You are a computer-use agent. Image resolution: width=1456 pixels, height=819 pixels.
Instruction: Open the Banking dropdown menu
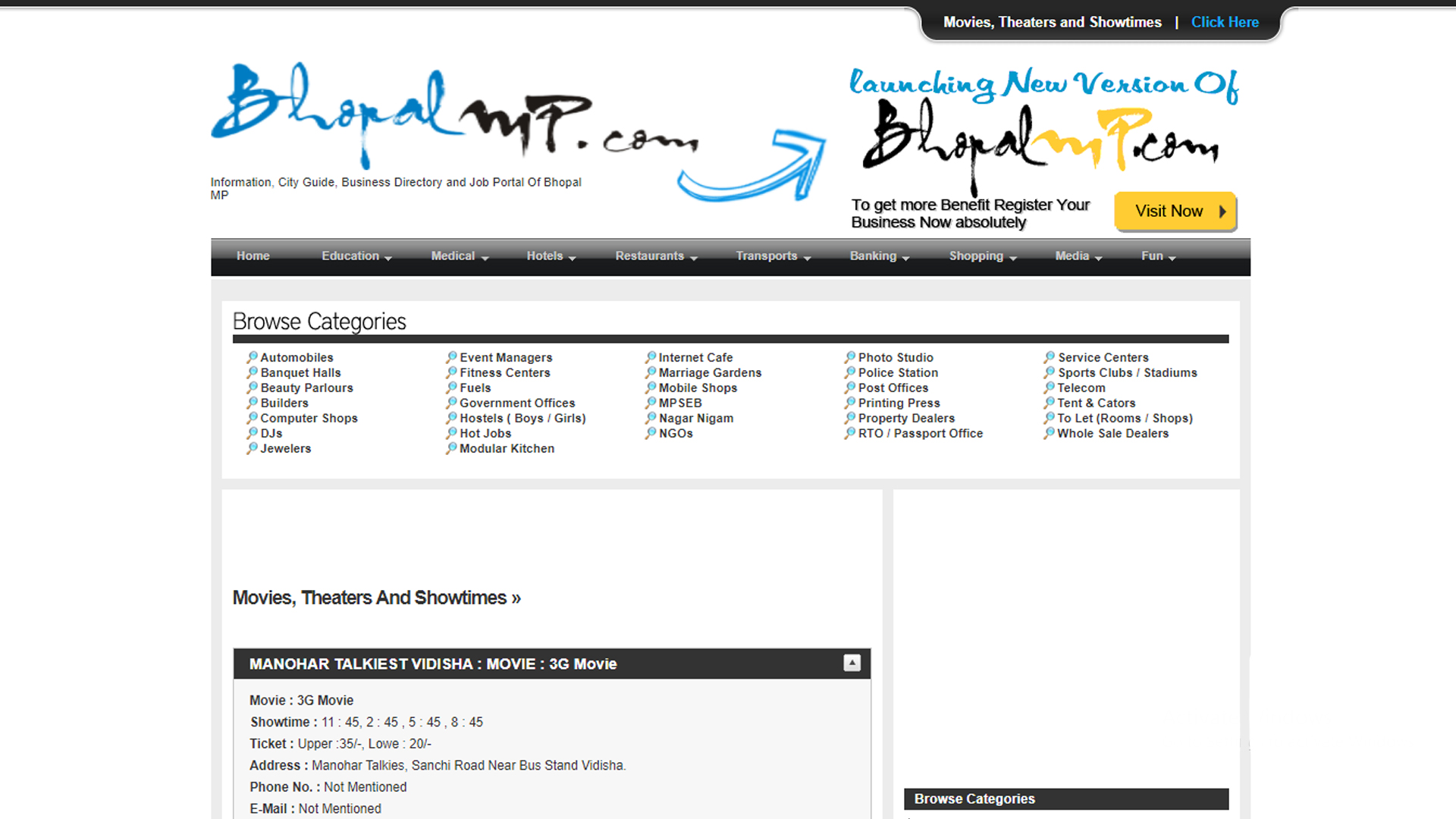880,256
